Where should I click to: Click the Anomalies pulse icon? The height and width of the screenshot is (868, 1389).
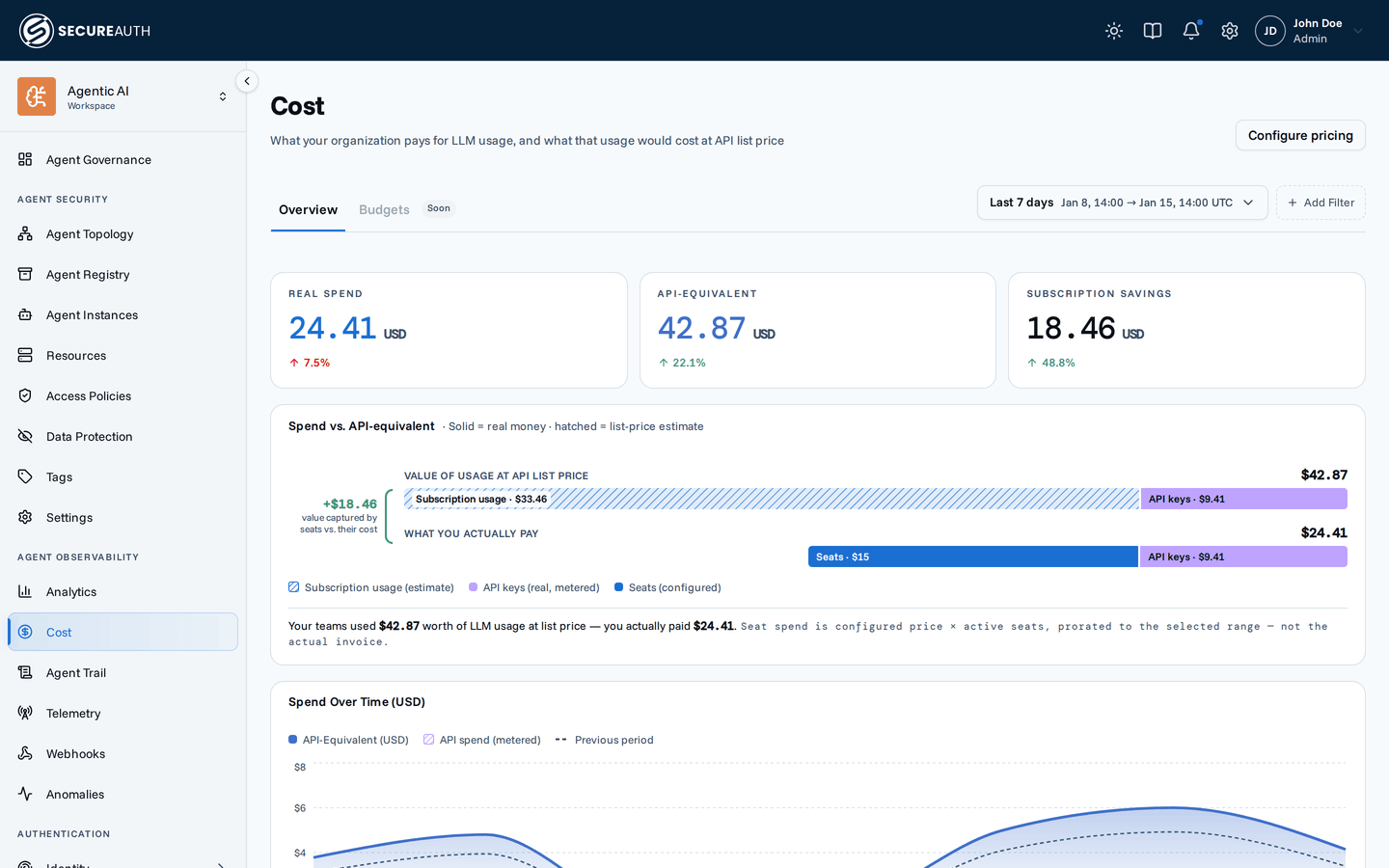coord(25,794)
